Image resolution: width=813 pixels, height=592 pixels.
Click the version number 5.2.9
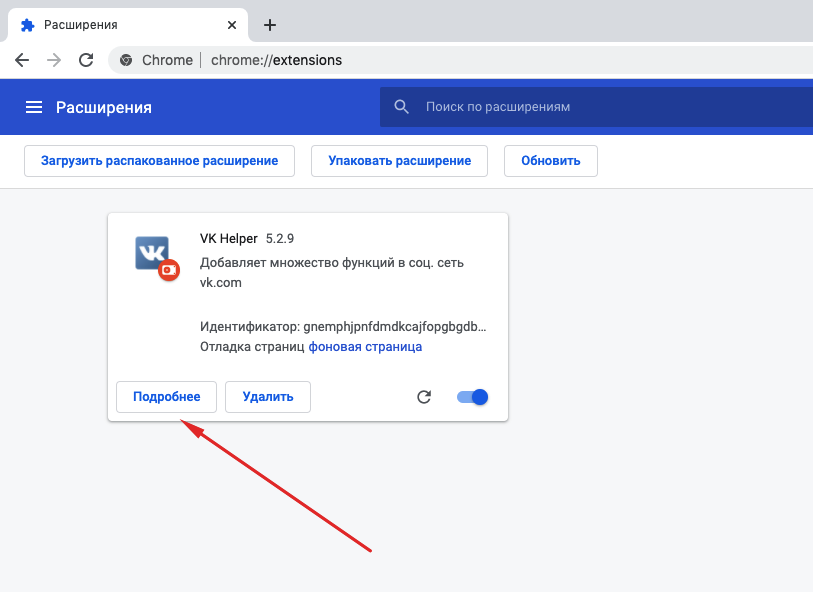click(x=280, y=238)
